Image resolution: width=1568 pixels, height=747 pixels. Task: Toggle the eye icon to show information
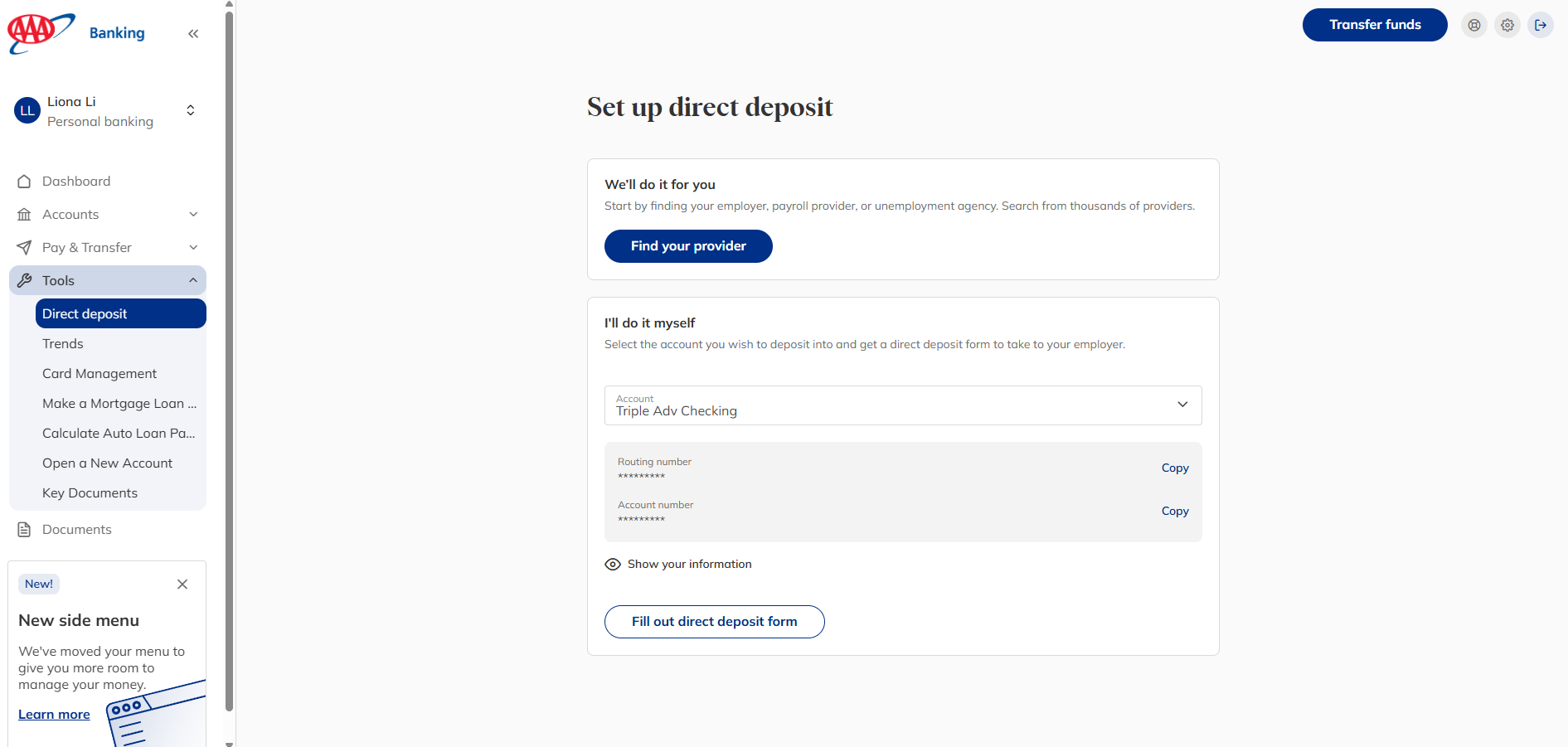click(613, 565)
